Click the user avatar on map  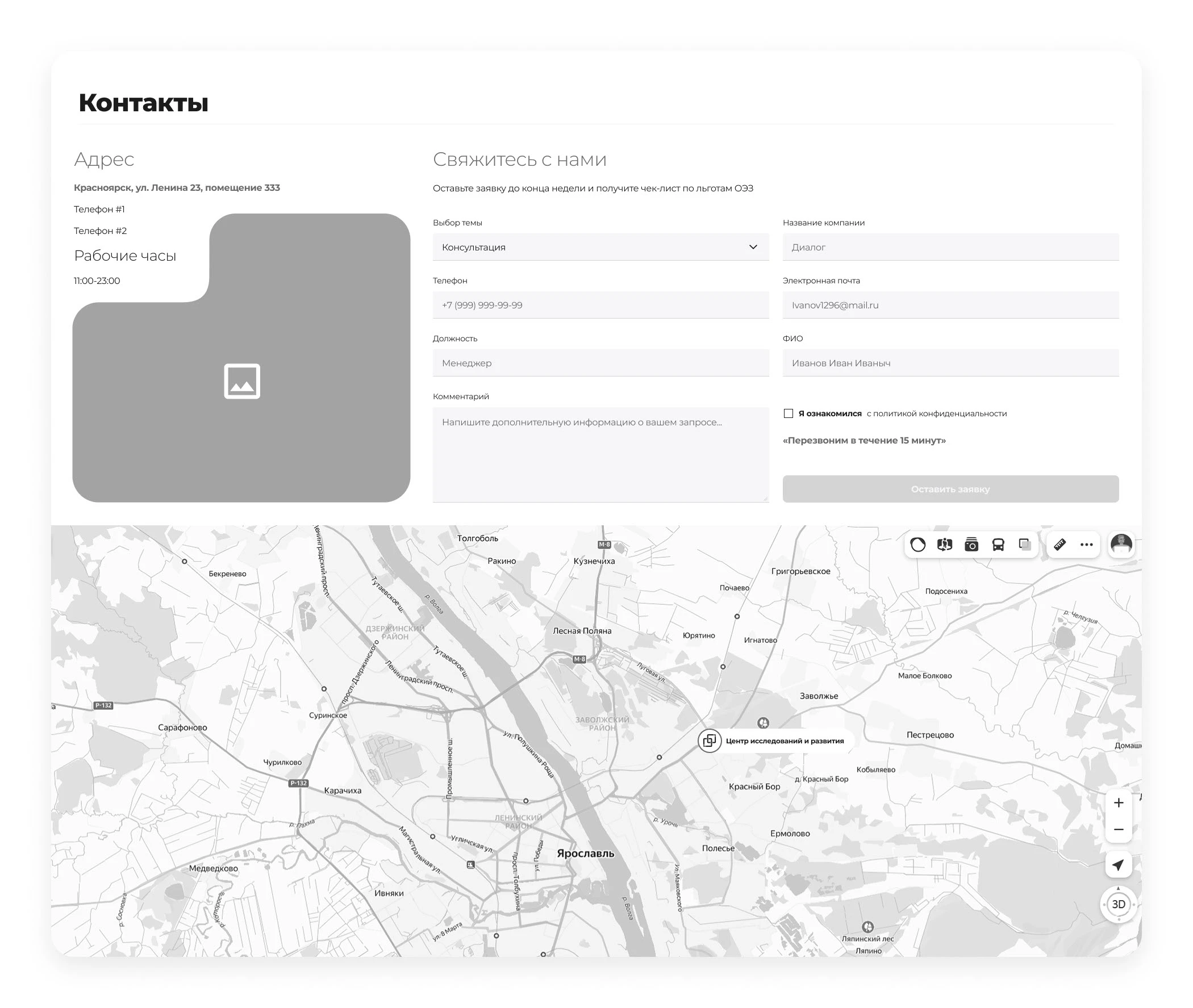point(1120,545)
